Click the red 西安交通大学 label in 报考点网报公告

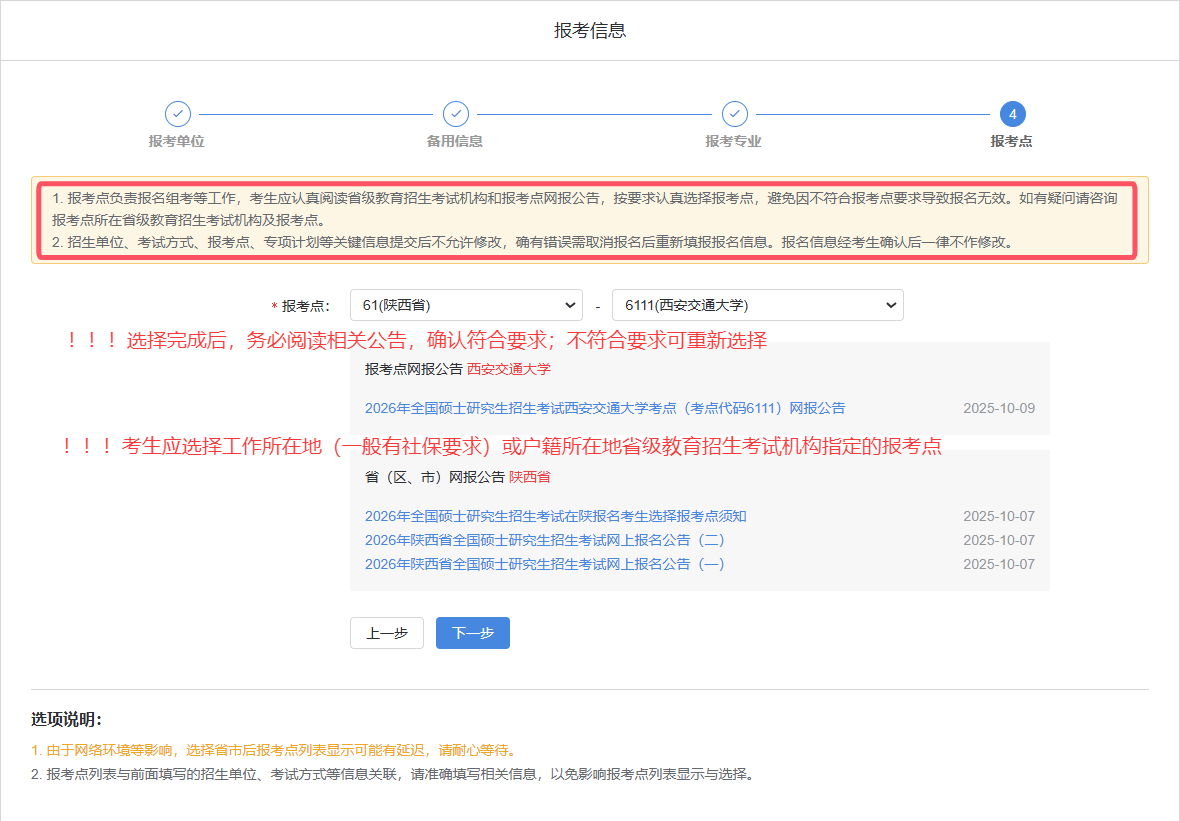(508, 369)
